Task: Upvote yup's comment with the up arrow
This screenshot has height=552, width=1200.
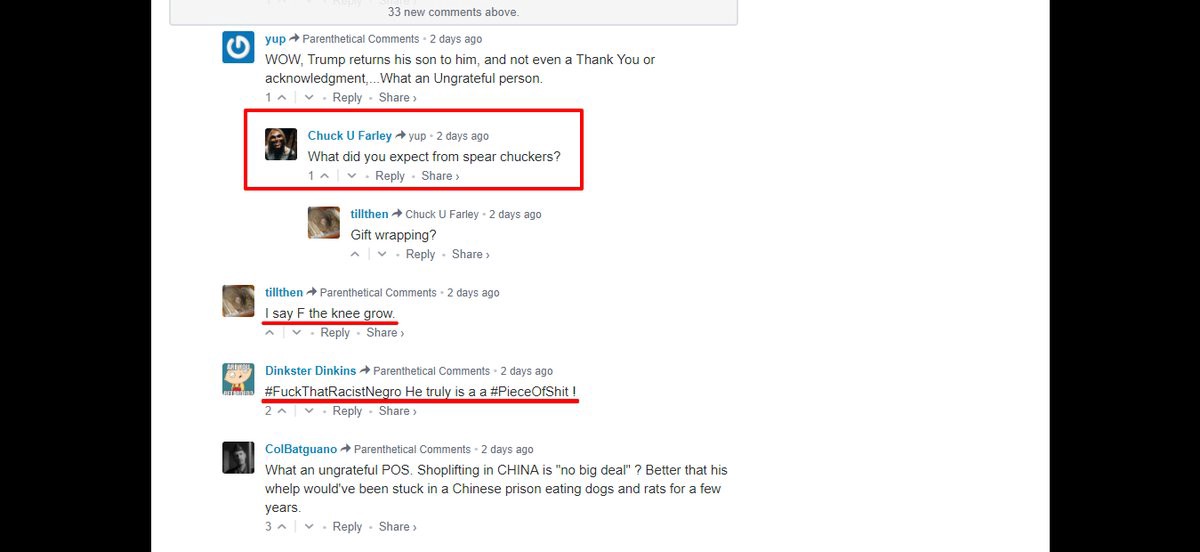Action: 282,98
